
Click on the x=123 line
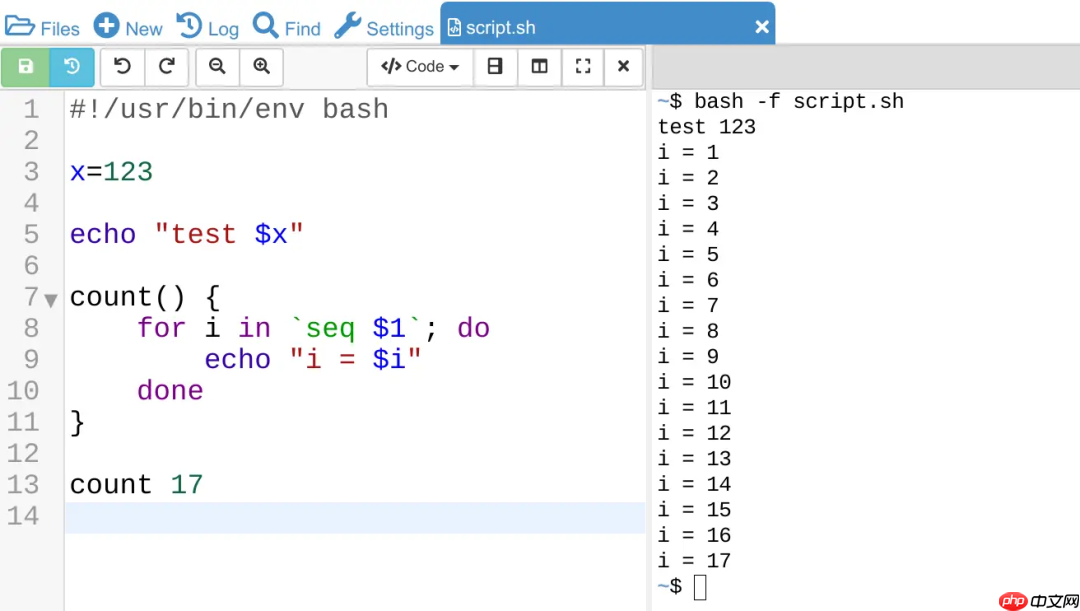click(x=111, y=172)
